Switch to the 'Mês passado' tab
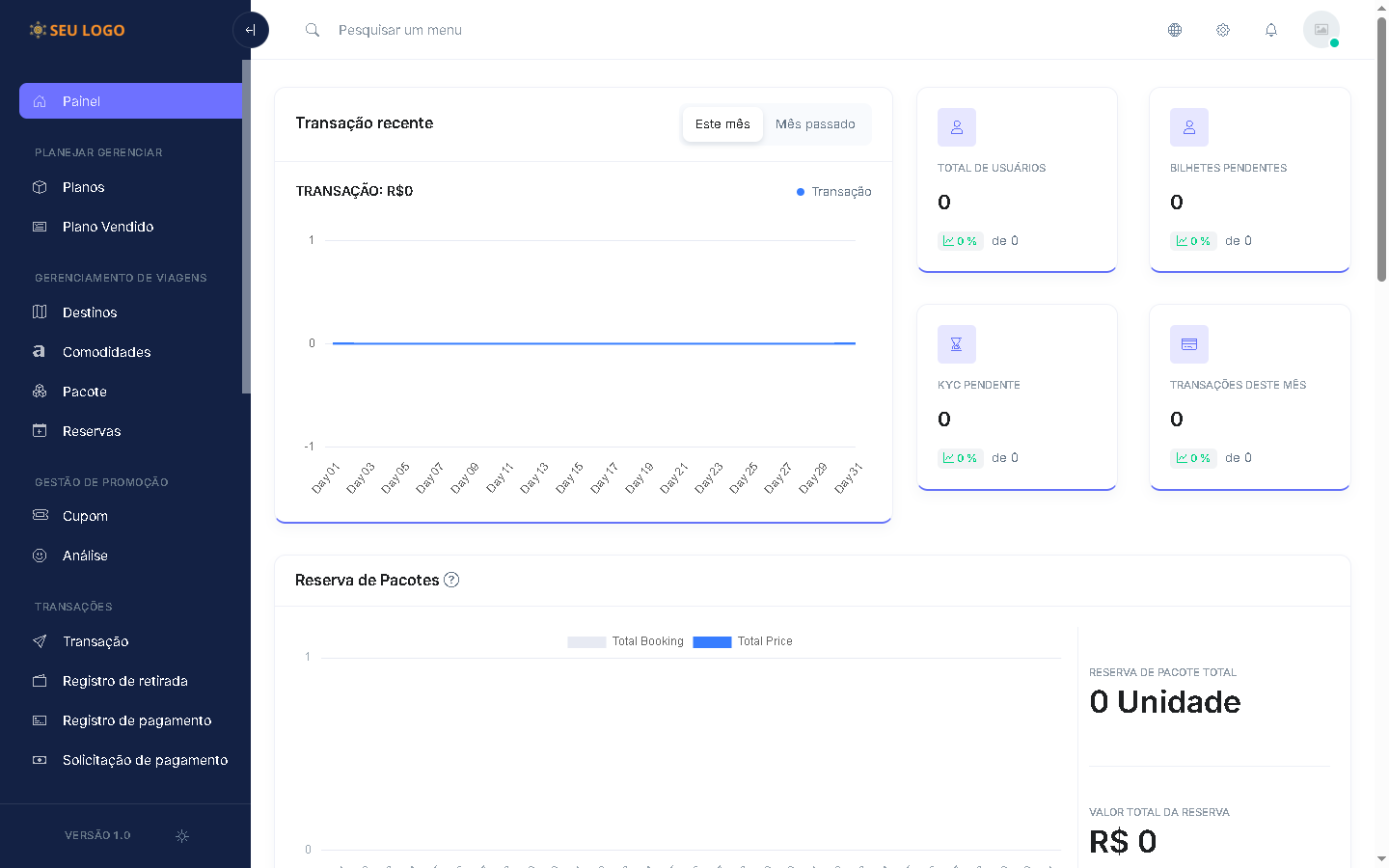Screen dimensions: 1389x868 [x=815, y=124]
